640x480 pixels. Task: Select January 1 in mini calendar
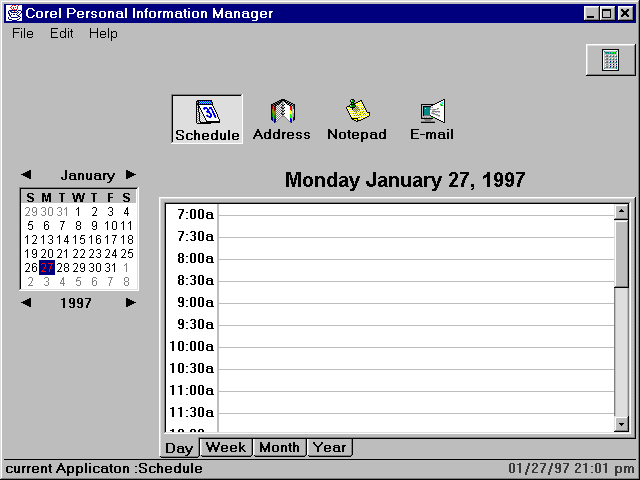click(x=78, y=212)
